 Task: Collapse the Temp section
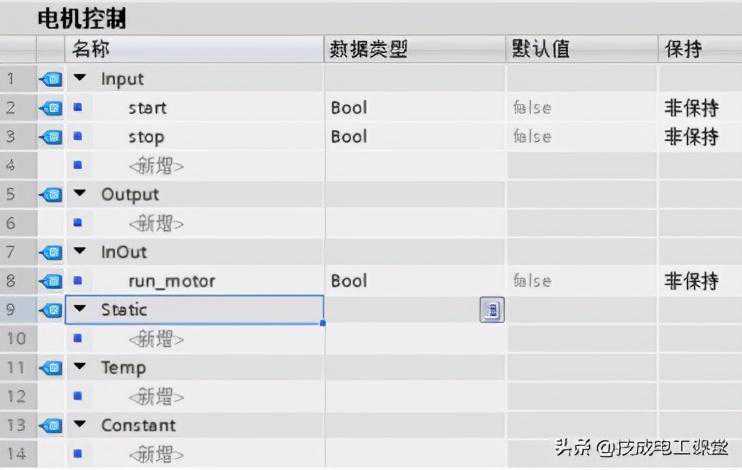coord(79,368)
